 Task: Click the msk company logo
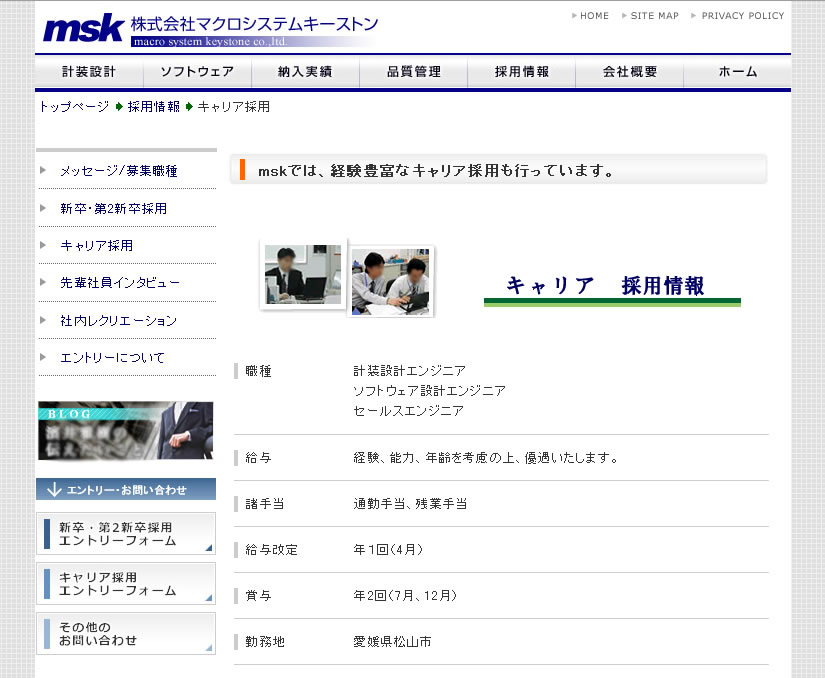point(85,28)
